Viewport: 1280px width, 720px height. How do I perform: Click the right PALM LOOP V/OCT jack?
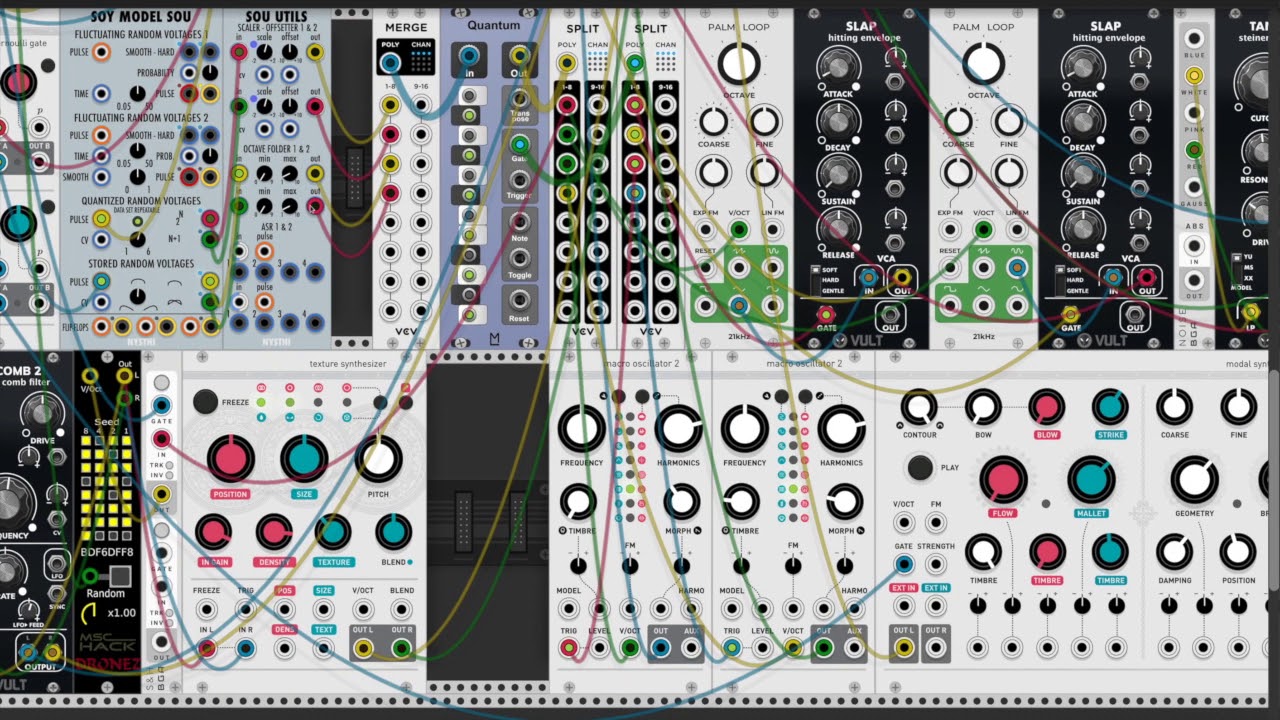point(983,231)
